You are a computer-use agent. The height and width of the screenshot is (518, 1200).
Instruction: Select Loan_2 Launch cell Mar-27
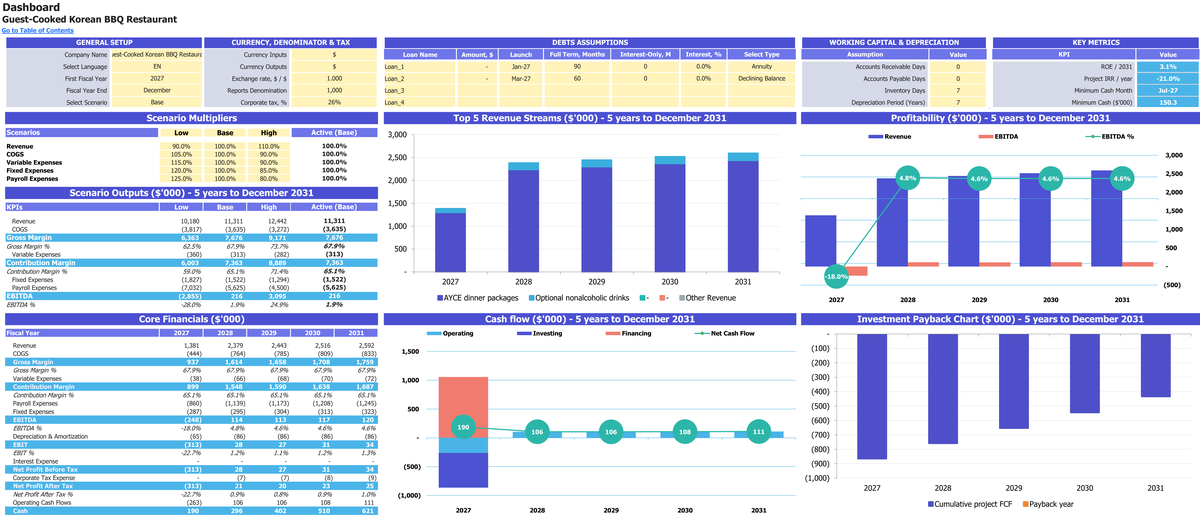(x=520, y=78)
